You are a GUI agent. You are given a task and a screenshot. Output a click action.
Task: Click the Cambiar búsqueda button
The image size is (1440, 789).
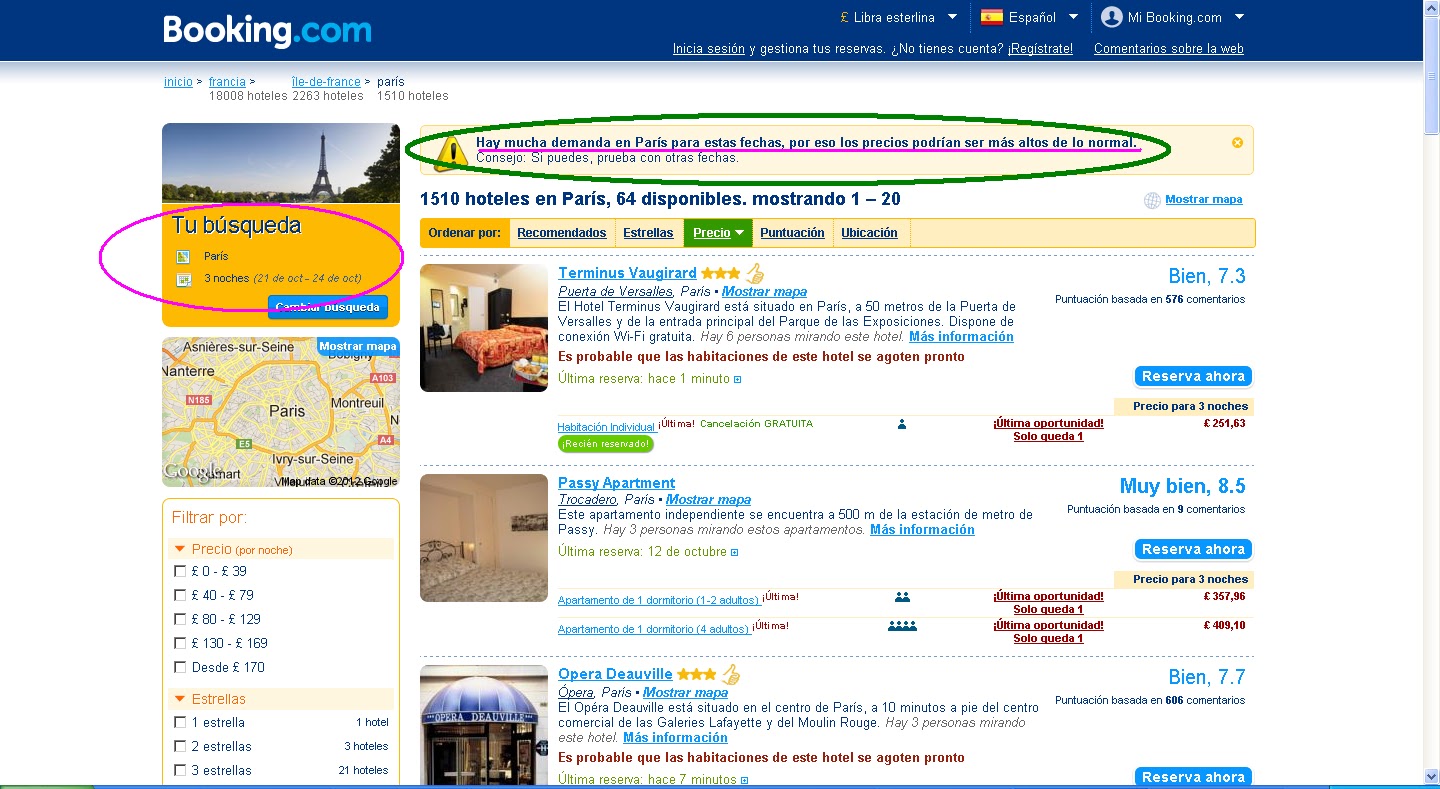tap(328, 307)
